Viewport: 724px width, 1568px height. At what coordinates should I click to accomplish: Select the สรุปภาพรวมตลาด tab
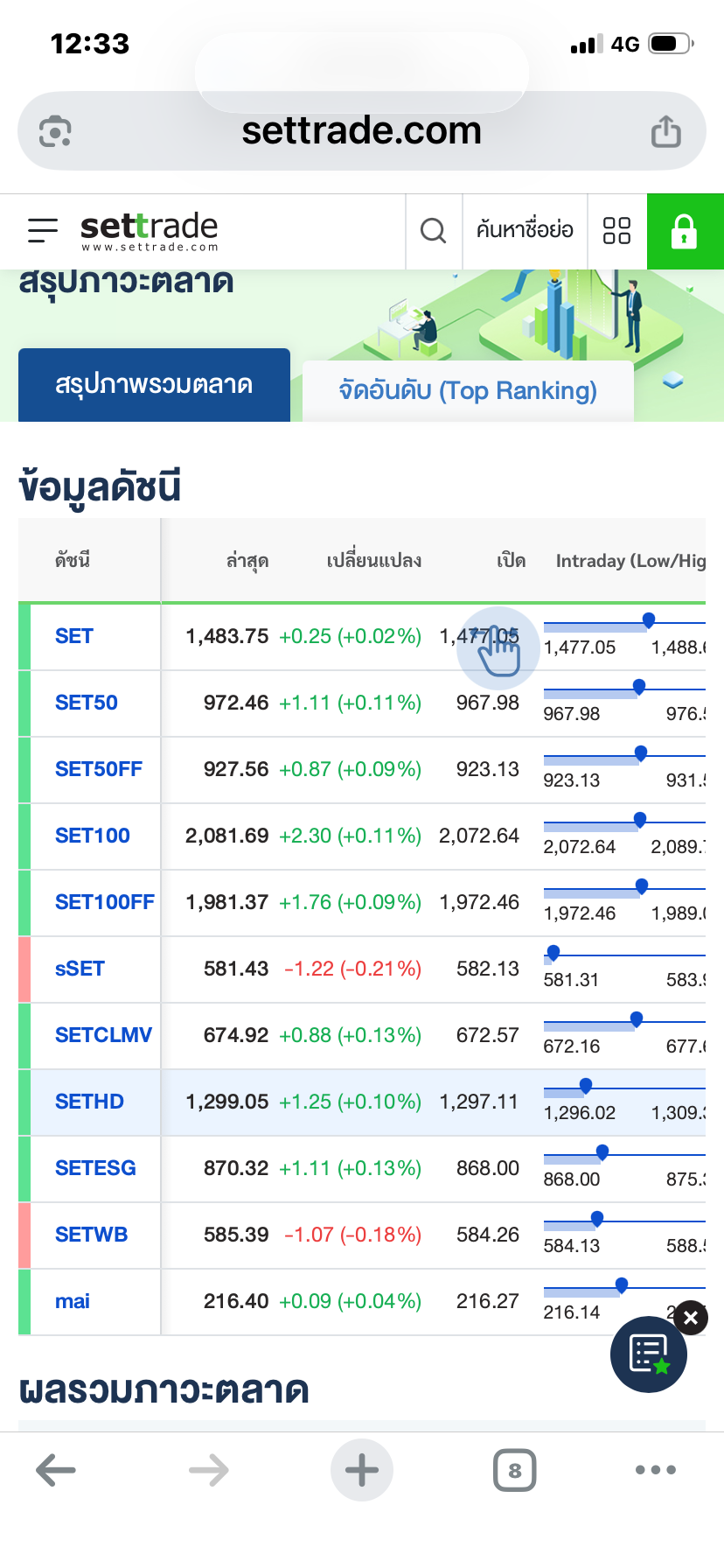click(154, 385)
